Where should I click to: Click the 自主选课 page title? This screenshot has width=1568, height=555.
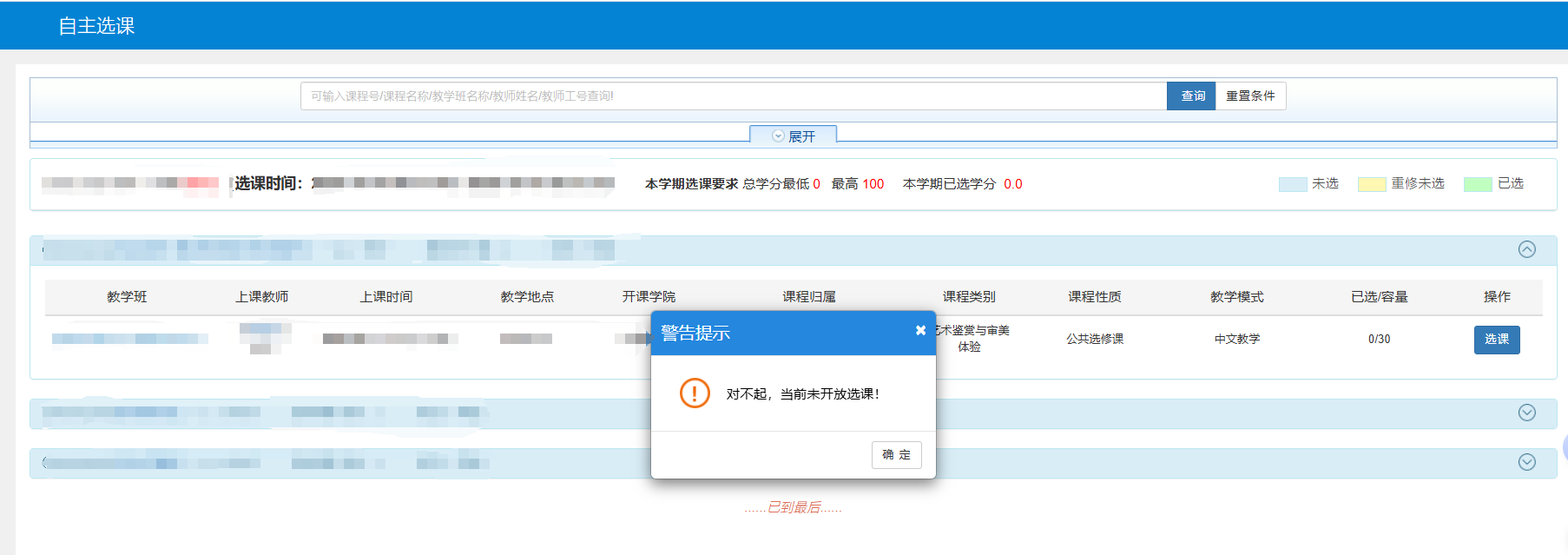point(96,26)
